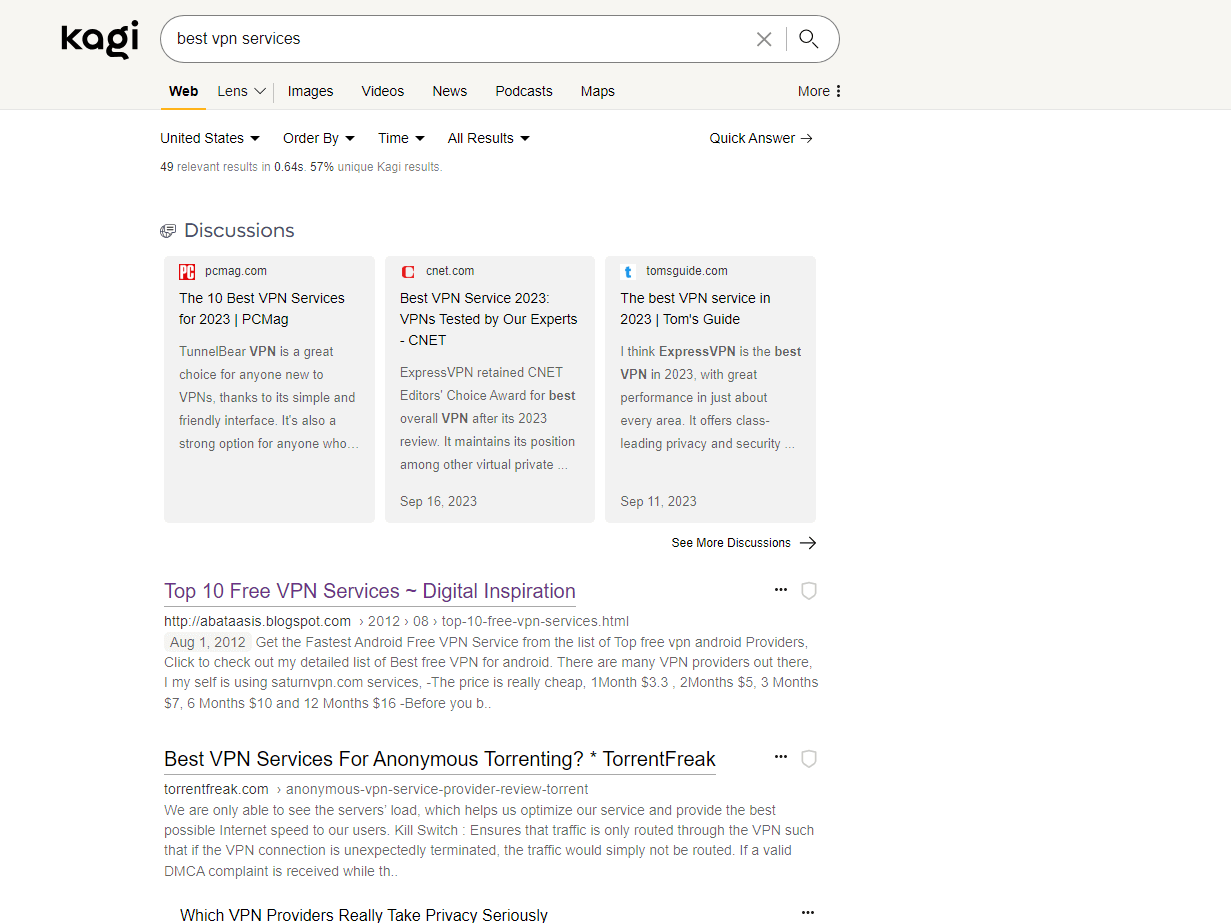Open the Time filter dropdown
This screenshot has width=1231, height=923.
point(401,138)
